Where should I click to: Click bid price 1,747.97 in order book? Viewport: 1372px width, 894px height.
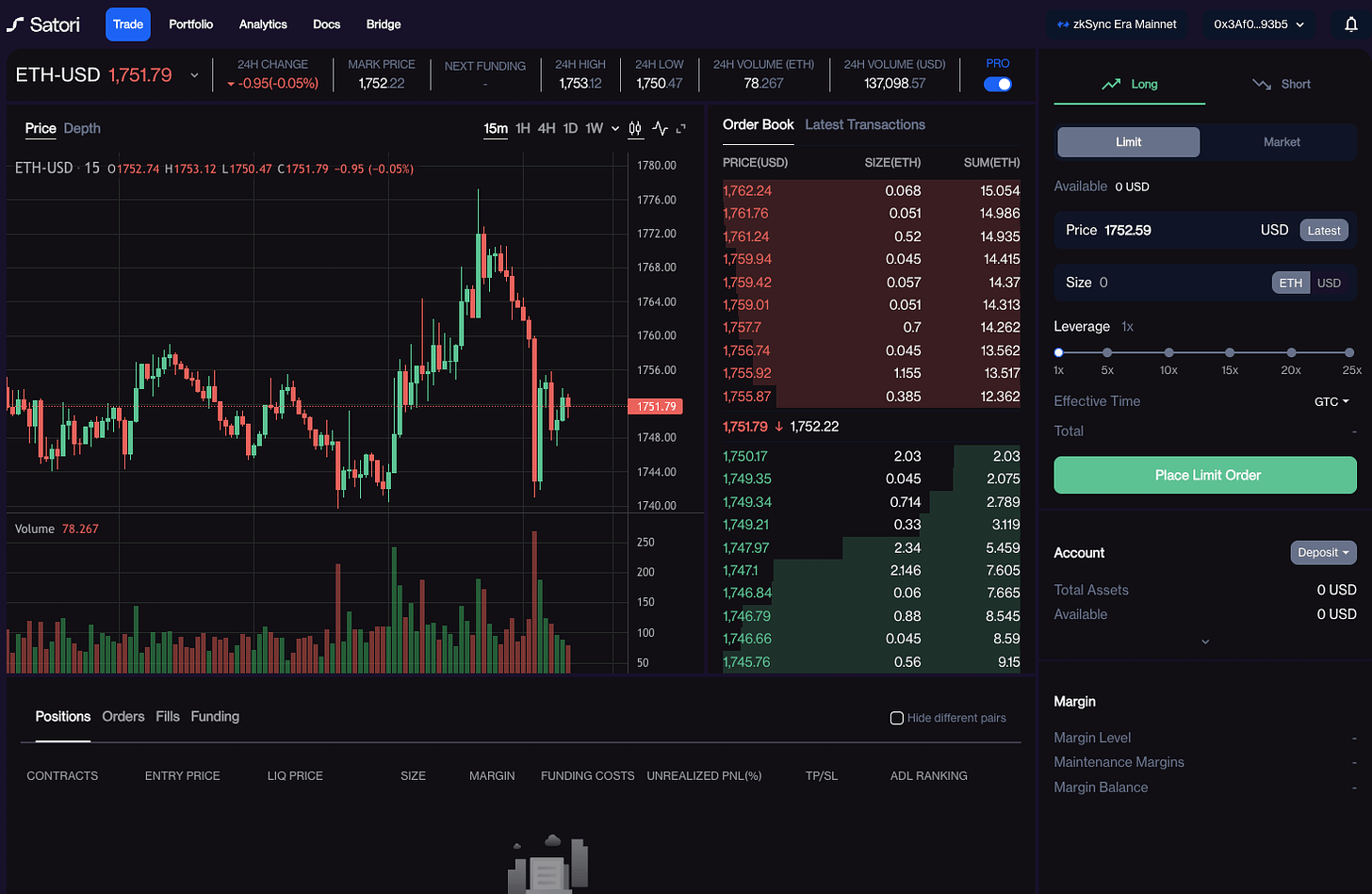(746, 547)
